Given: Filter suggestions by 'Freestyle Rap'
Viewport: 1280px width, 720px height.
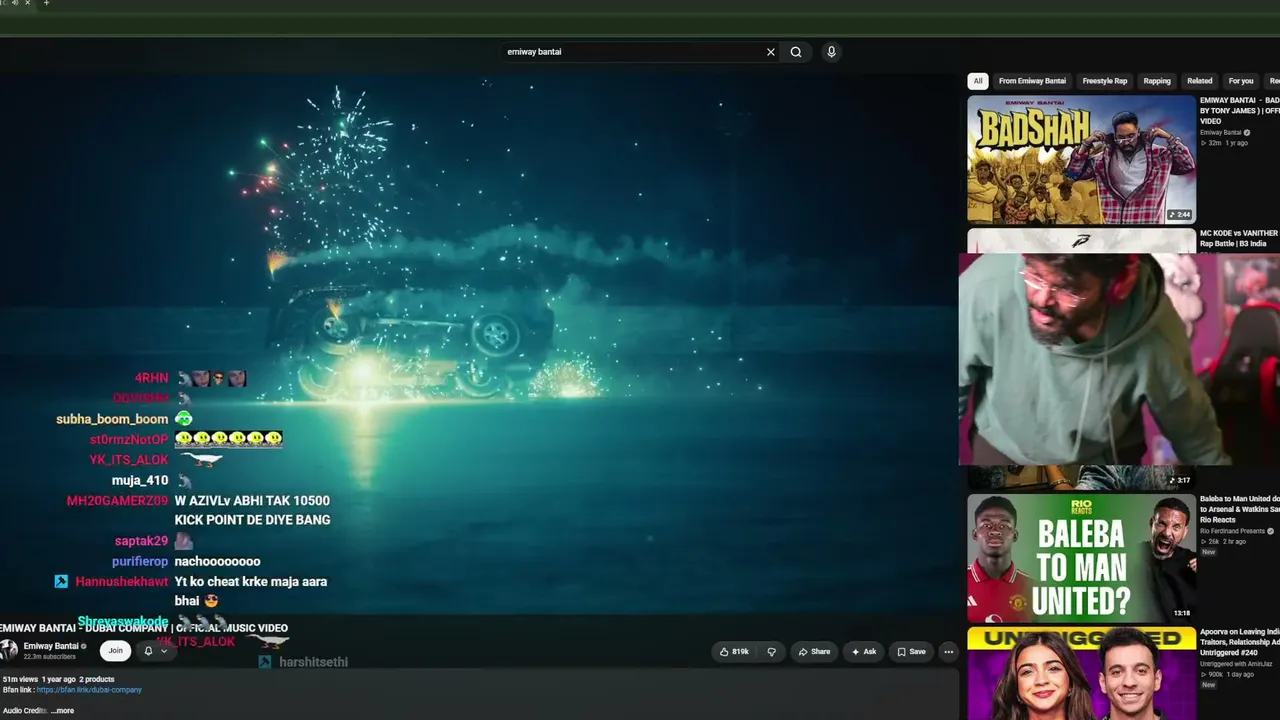Looking at the screenshot, I should coord(1105,81).
